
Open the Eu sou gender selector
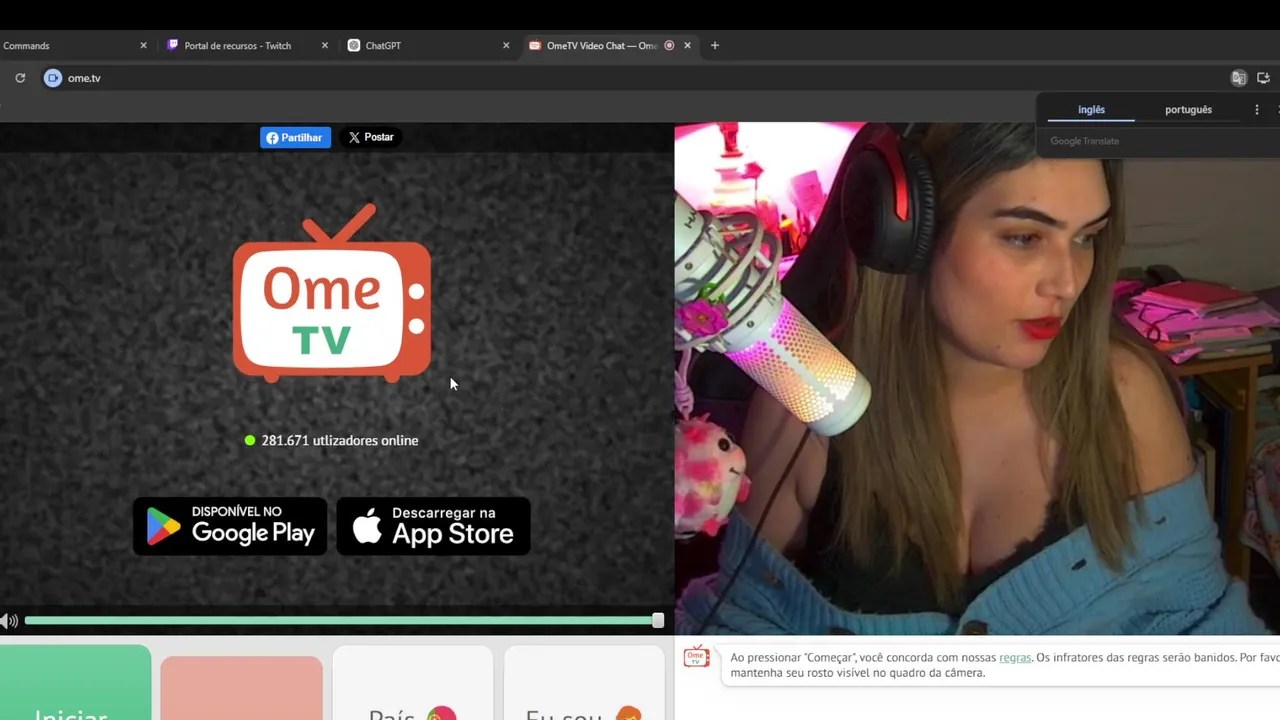point(584,683)
